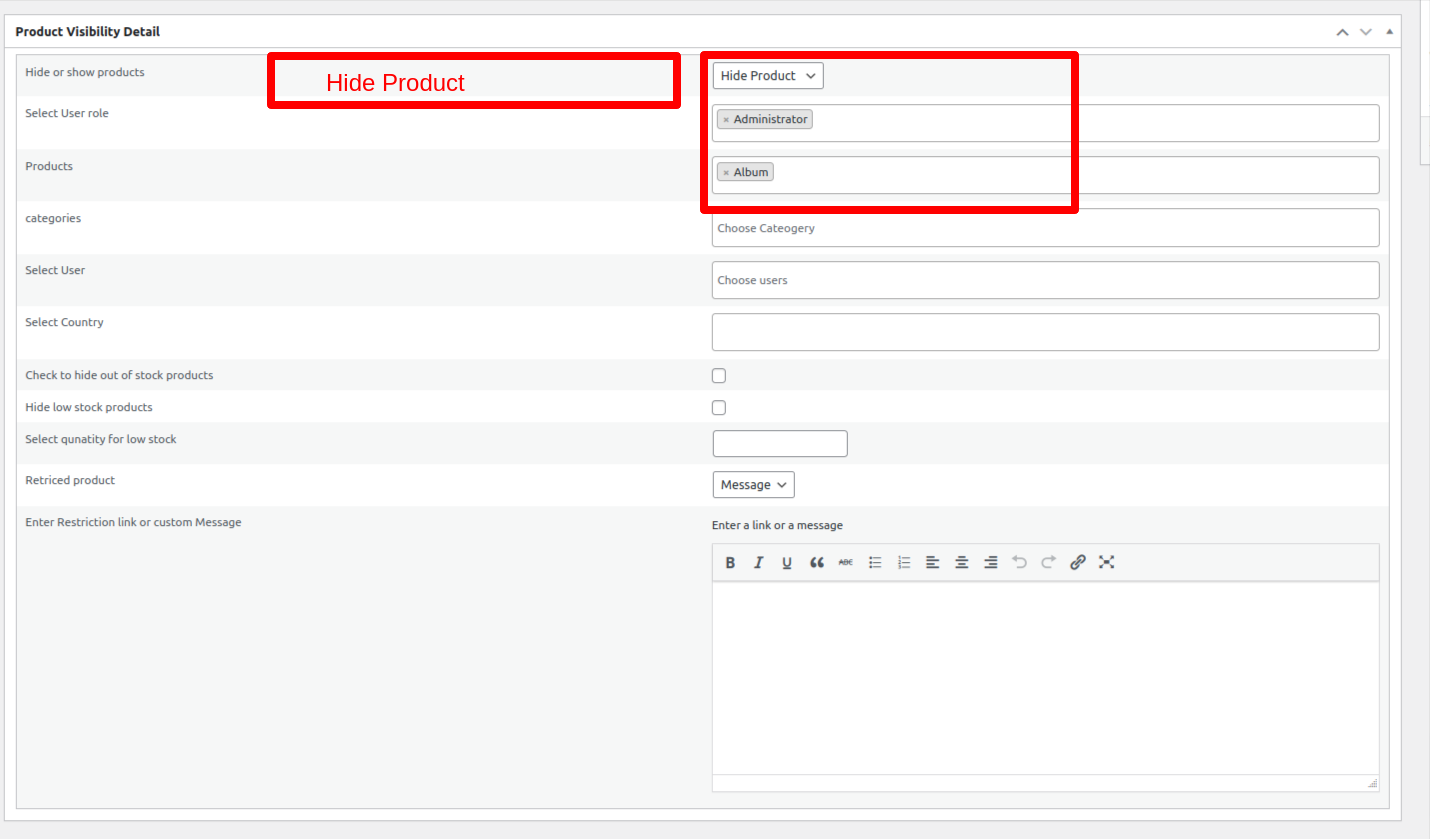Apply strikethrough formatting in the editor

[x=845, y=562]
